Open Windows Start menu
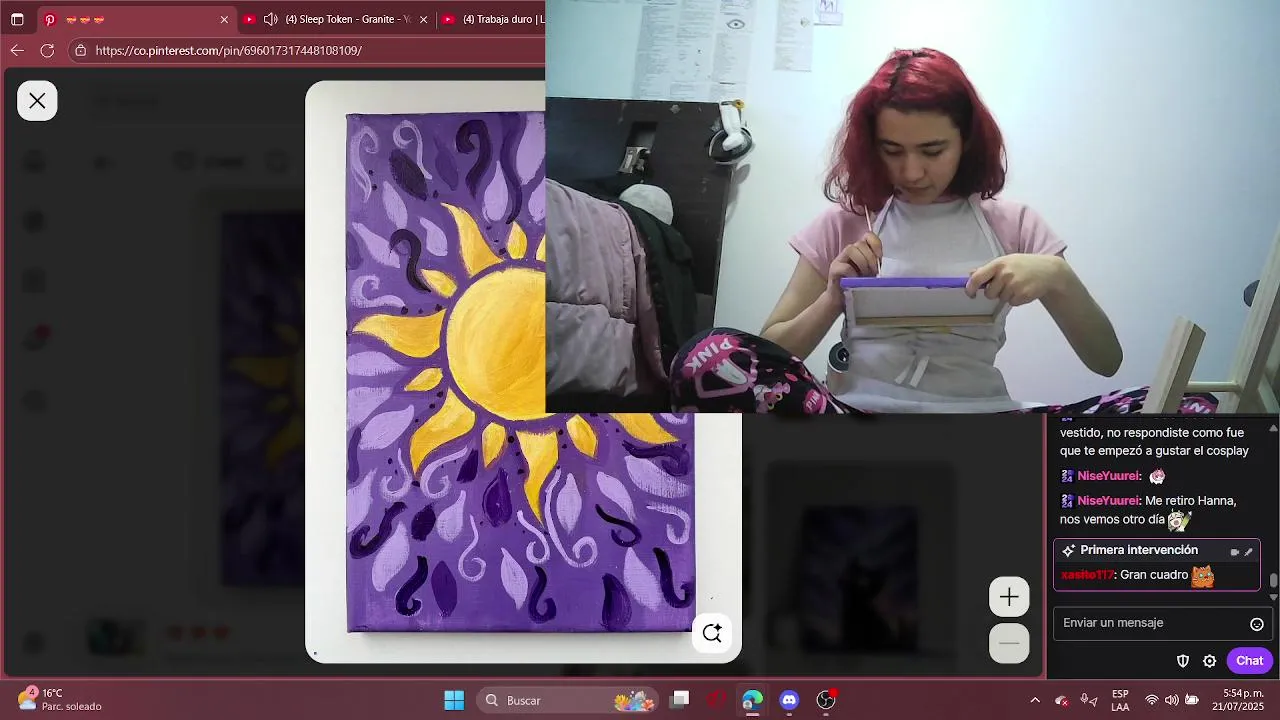 454,700
